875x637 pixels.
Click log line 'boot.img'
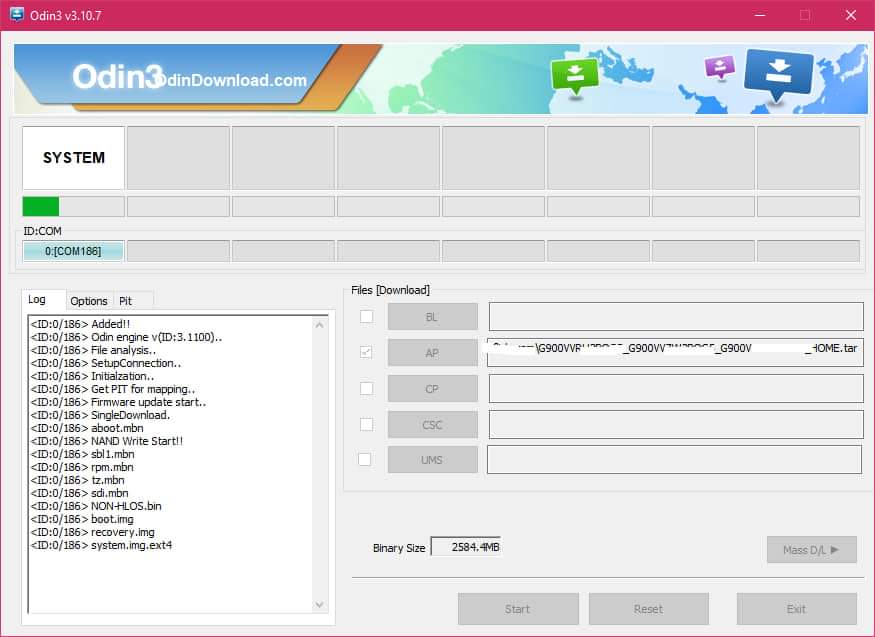[82, 519]
